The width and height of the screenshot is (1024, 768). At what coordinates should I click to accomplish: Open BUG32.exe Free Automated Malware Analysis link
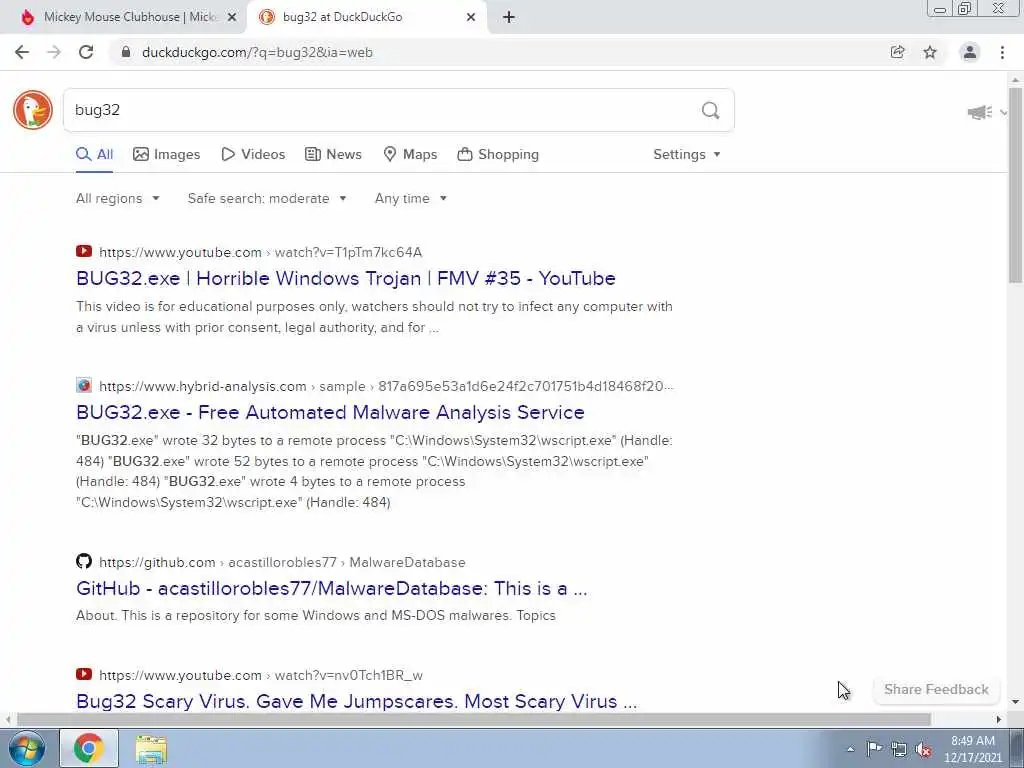click(330, 412)
